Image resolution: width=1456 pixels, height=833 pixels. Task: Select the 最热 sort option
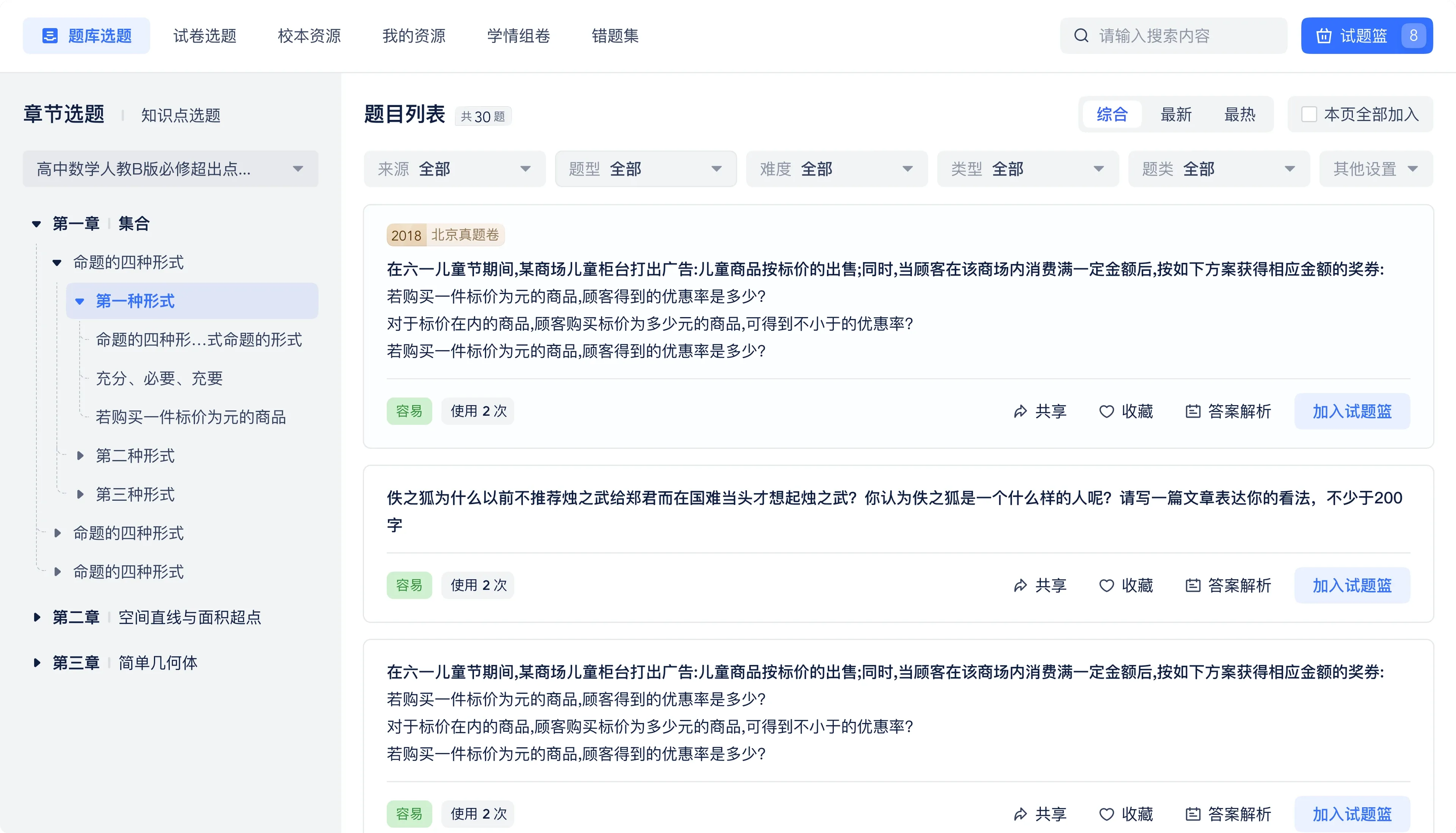tap(1239, 115)
